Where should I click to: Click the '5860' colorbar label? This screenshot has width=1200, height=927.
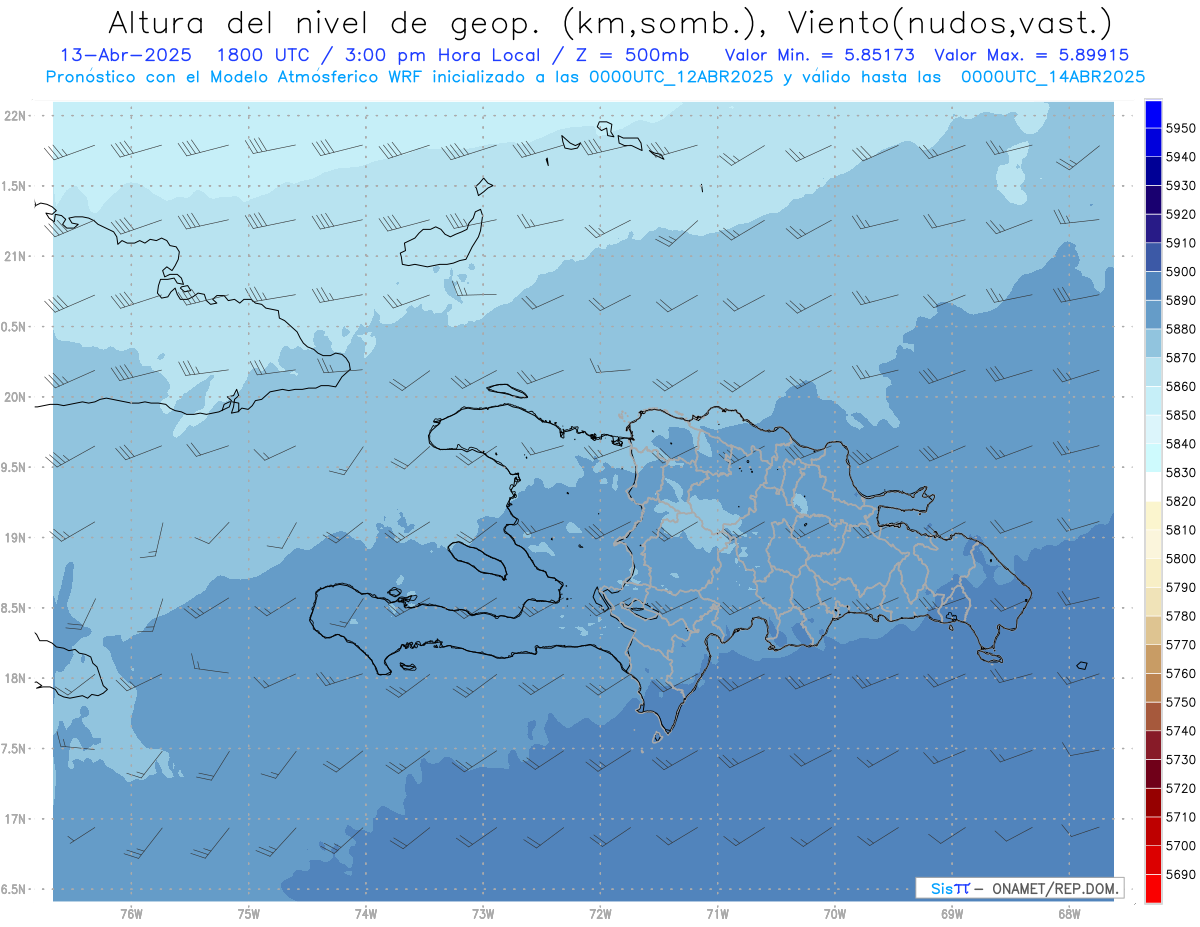tap(1181, 386)
